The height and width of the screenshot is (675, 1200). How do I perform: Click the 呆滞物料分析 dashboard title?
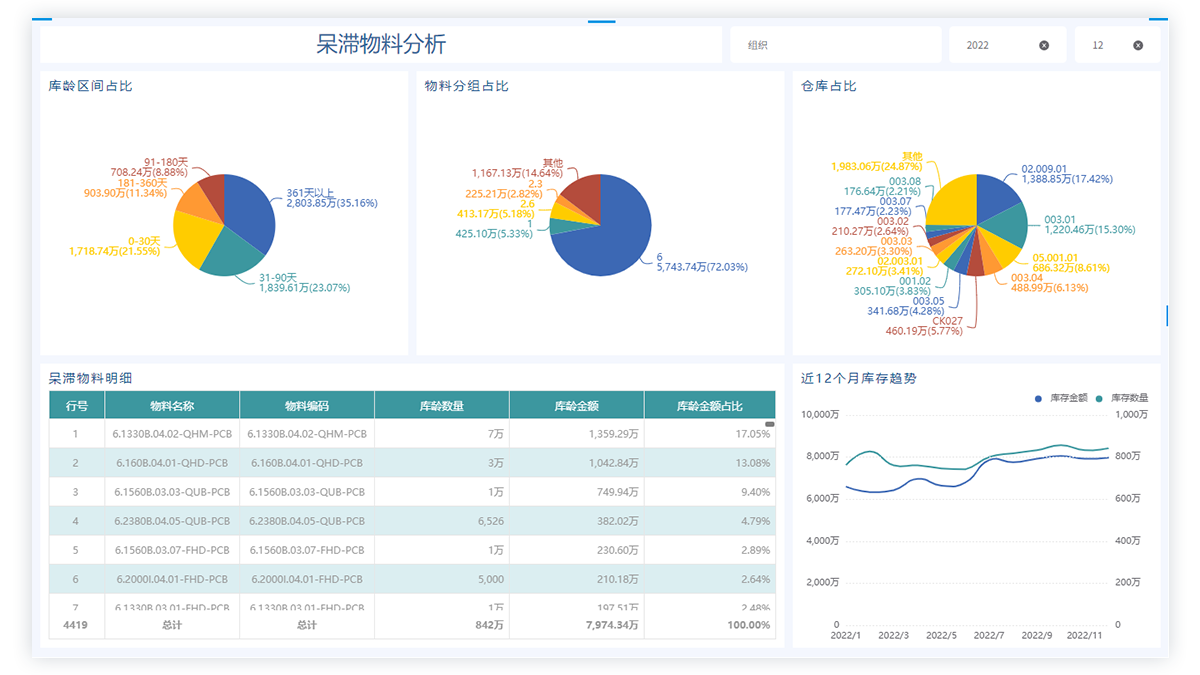point(381,44)
